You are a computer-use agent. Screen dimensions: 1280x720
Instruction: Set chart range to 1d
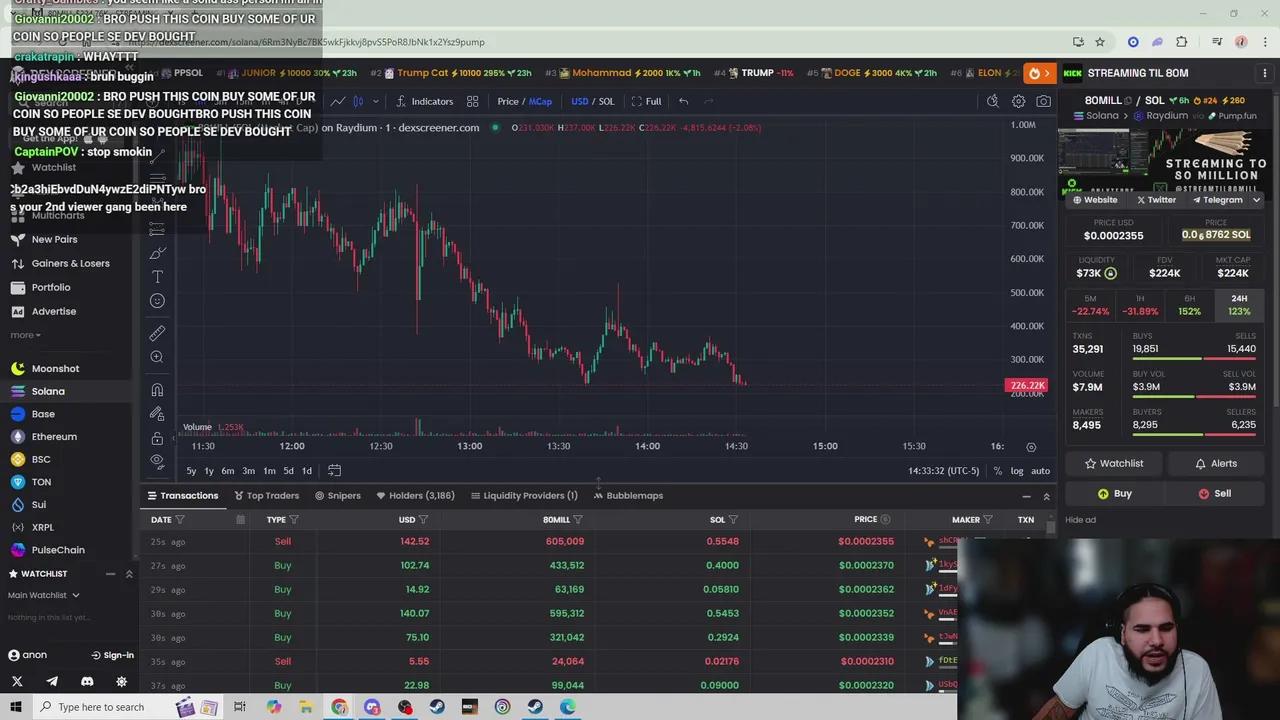point(307,471)
